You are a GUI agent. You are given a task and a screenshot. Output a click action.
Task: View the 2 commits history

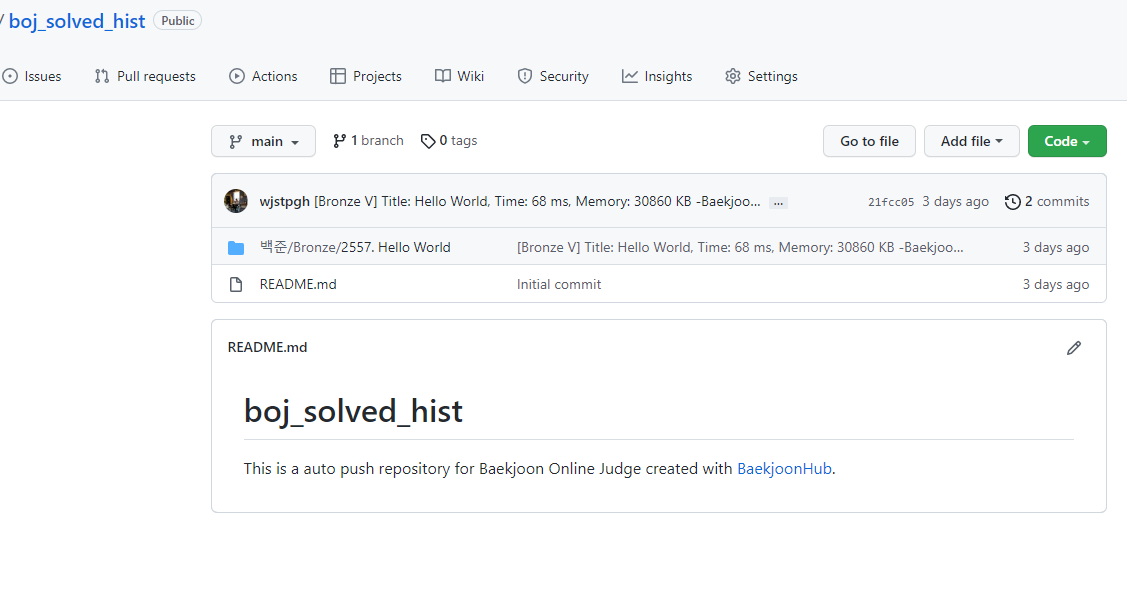click(1047, 201)
